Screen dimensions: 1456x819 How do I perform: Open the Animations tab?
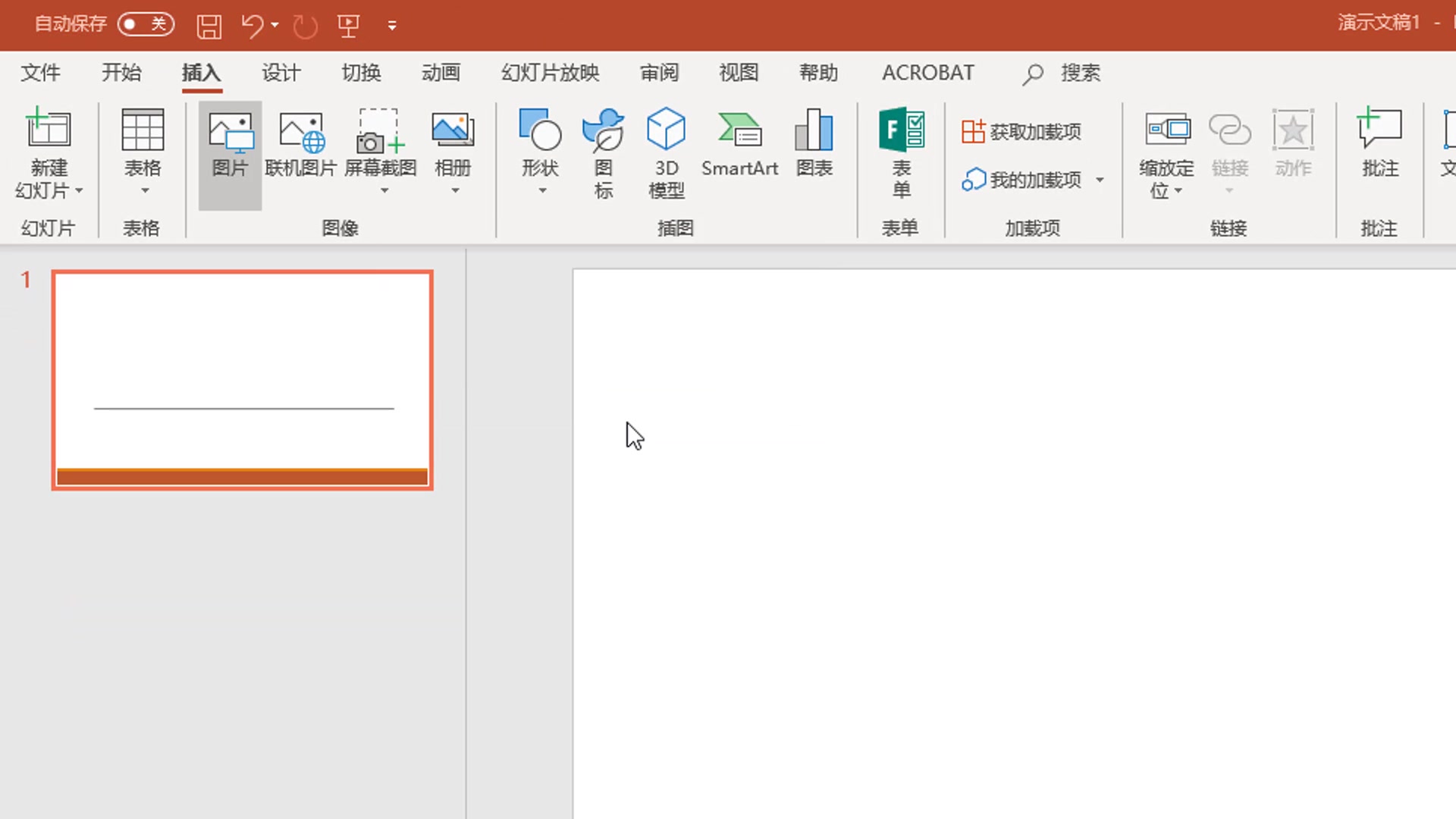click(441, 73)
